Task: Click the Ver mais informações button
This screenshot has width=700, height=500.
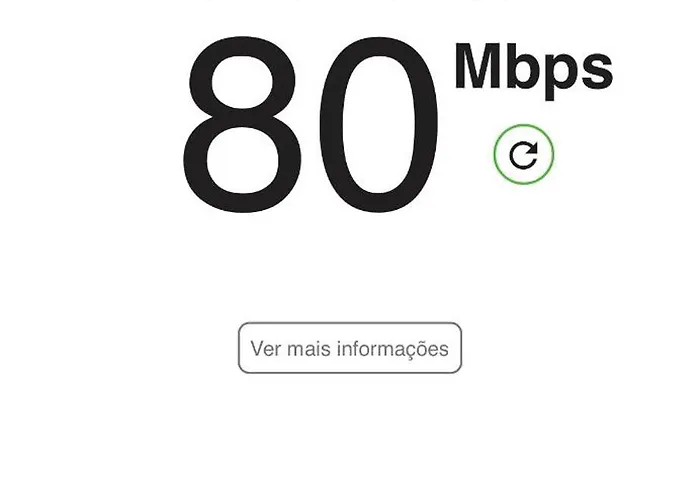Action: pyautogui.click(x=350, y=348)
